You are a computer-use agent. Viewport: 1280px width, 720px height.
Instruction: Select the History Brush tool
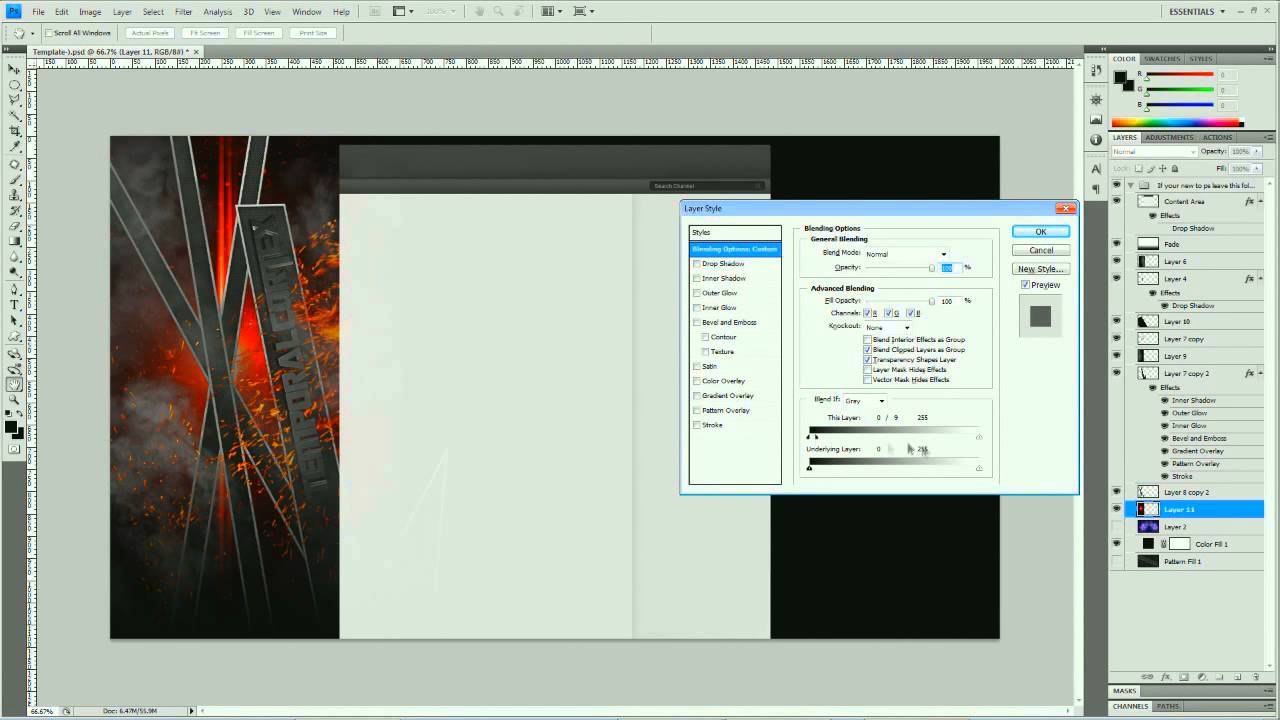(x=15, y=211)
